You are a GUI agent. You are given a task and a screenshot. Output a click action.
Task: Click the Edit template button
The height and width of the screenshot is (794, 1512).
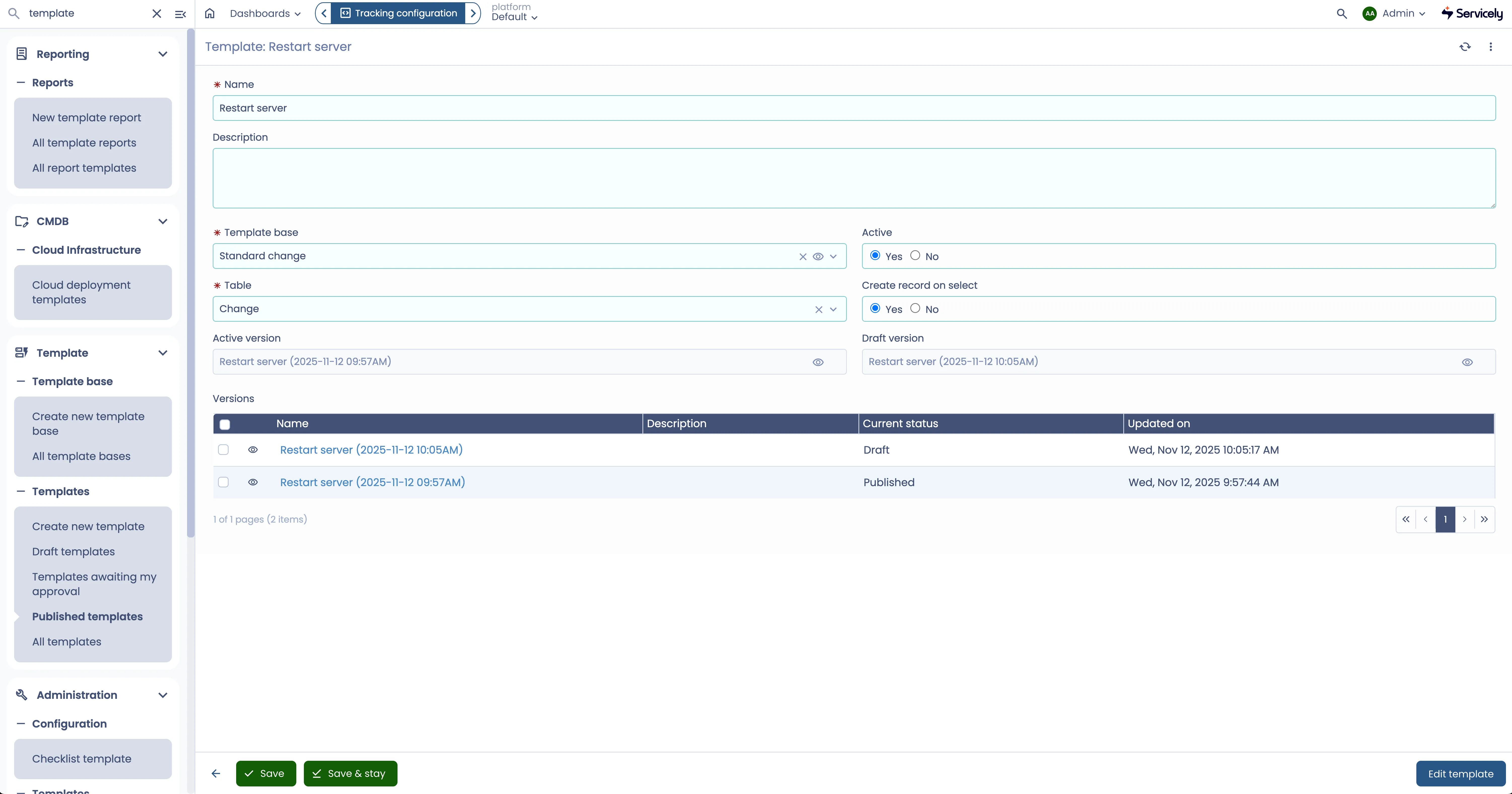click(1461, 773)
